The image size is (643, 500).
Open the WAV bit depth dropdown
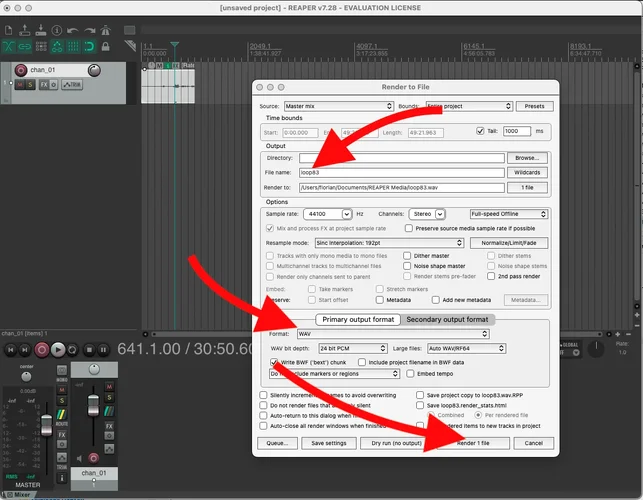[355, 347]
